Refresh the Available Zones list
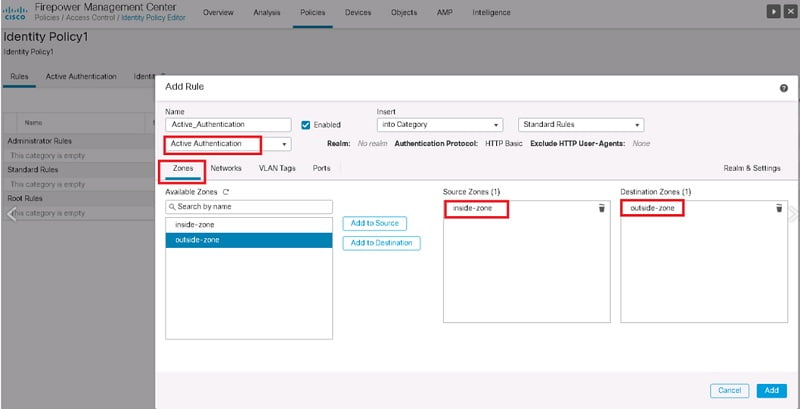The width and height of the screenshot is (800, 409). [x=226, y=192]
